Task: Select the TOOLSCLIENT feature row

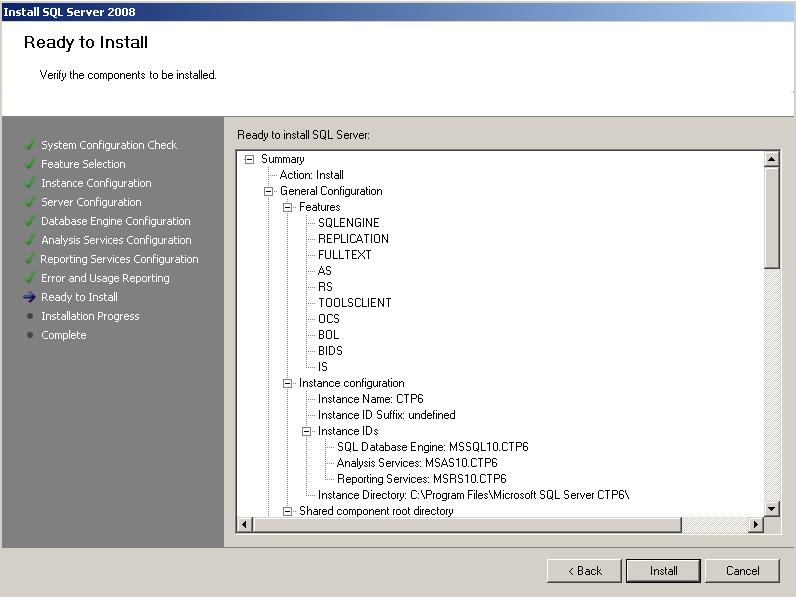Action: pyautogui.click(x=354, y=303)
